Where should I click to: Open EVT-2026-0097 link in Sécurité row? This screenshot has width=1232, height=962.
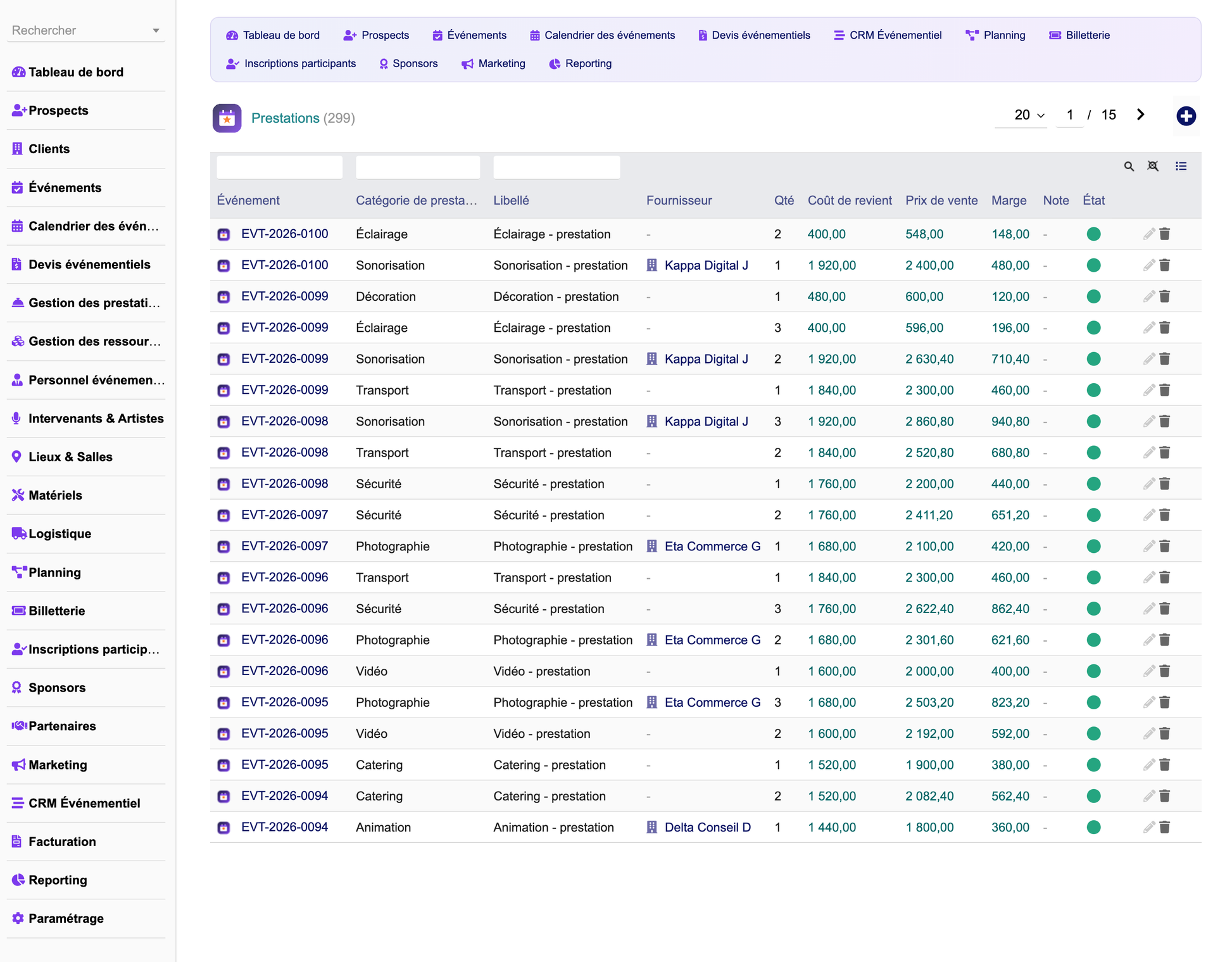tap(284, 515)
